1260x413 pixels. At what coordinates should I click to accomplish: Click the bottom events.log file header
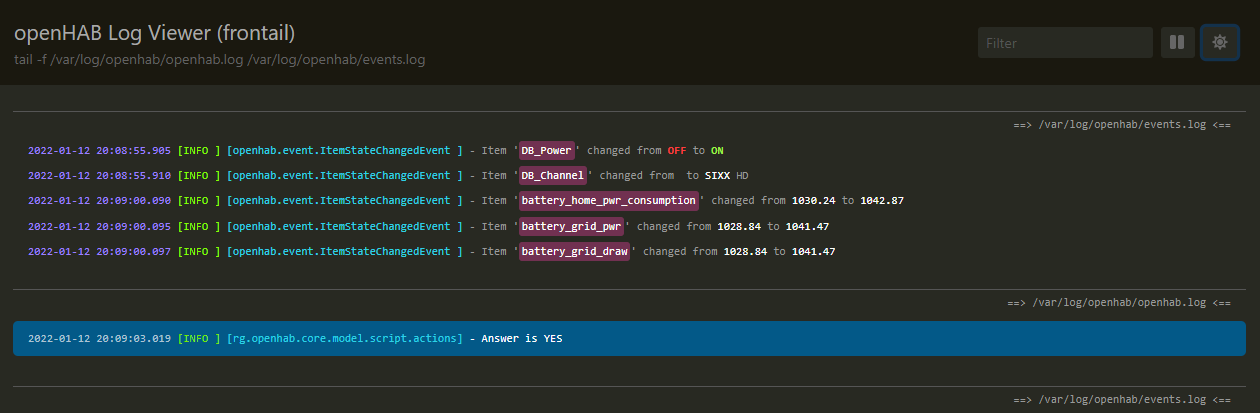point(1121,400)
